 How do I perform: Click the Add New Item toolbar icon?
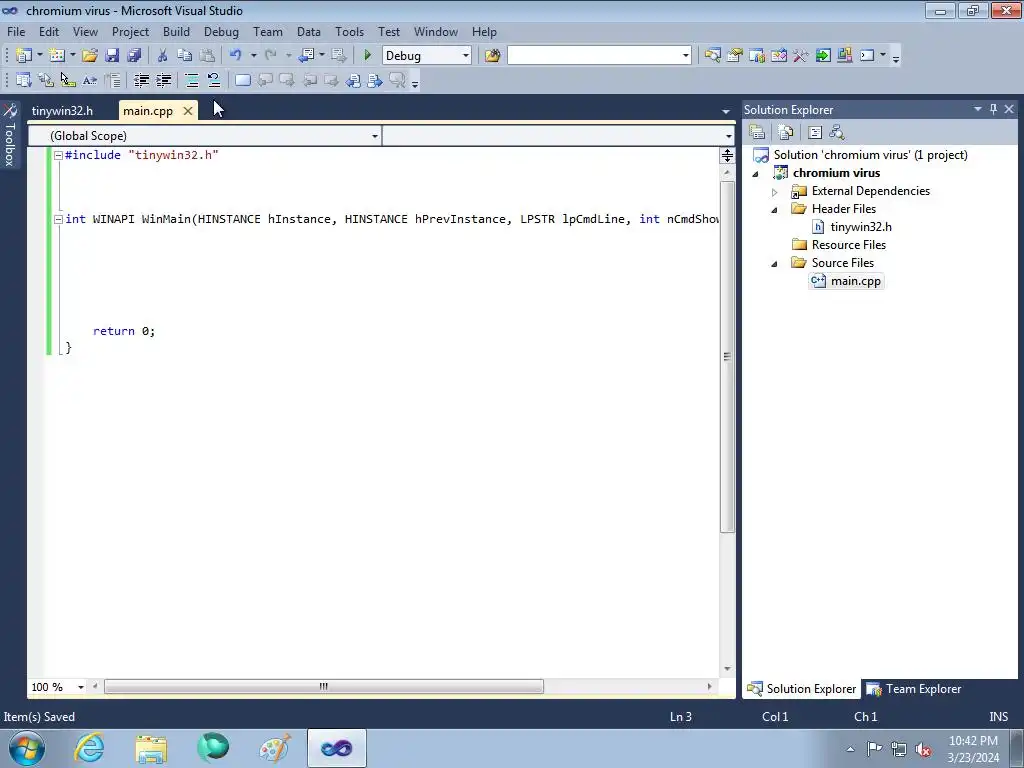[x=57, y=56]
